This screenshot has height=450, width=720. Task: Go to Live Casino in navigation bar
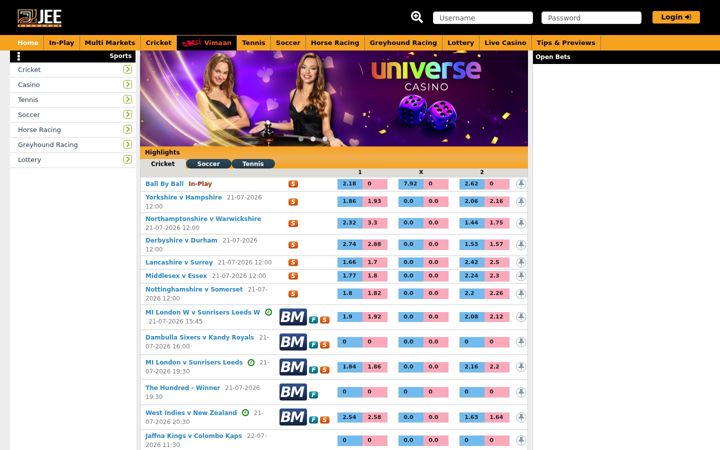tap(505, 43)
